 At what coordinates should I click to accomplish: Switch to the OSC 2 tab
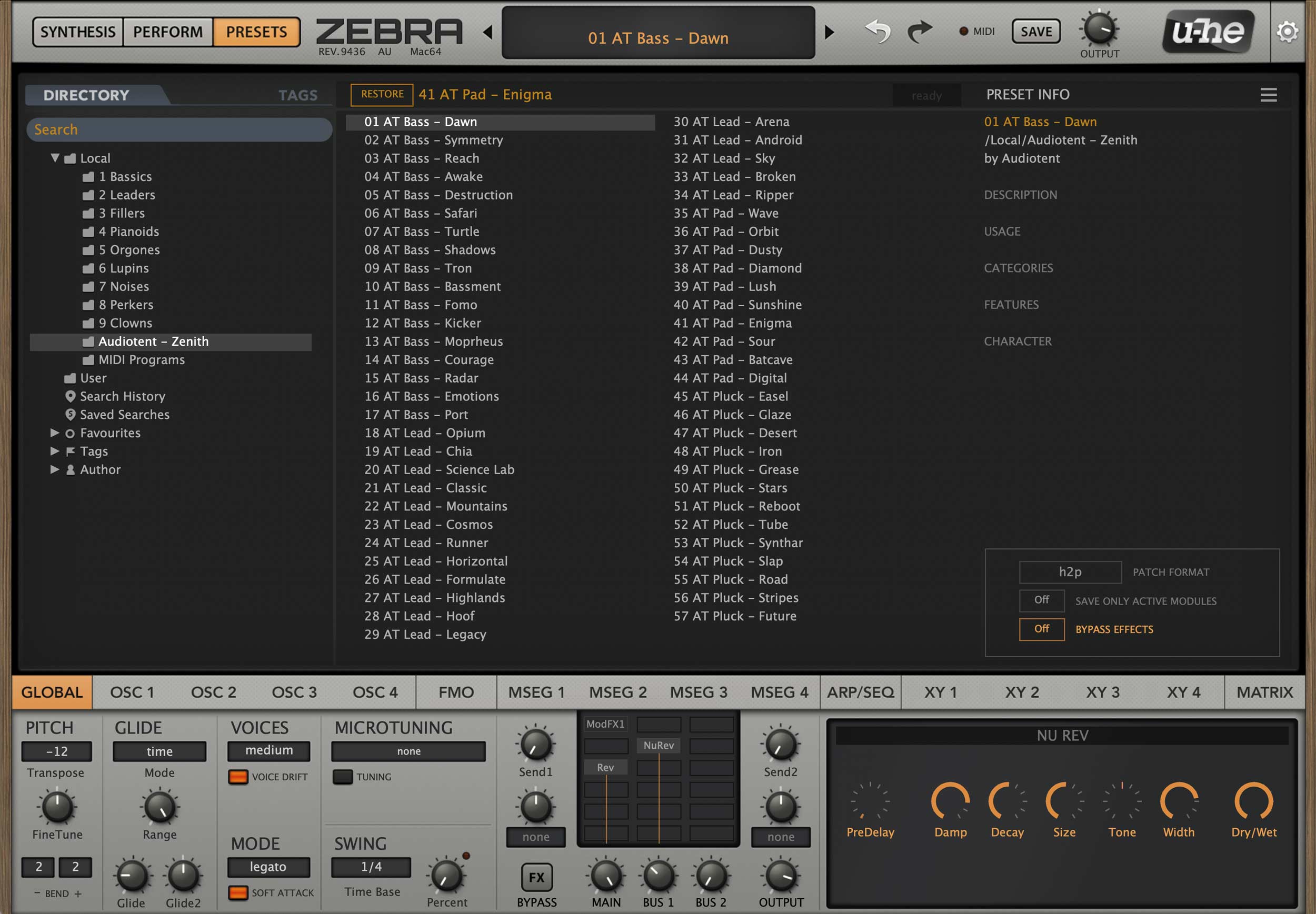[x=213, y=692]
